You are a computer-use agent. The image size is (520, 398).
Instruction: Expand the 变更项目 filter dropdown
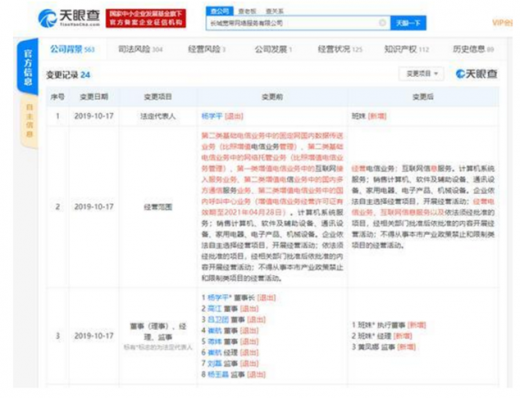point(421,74)
